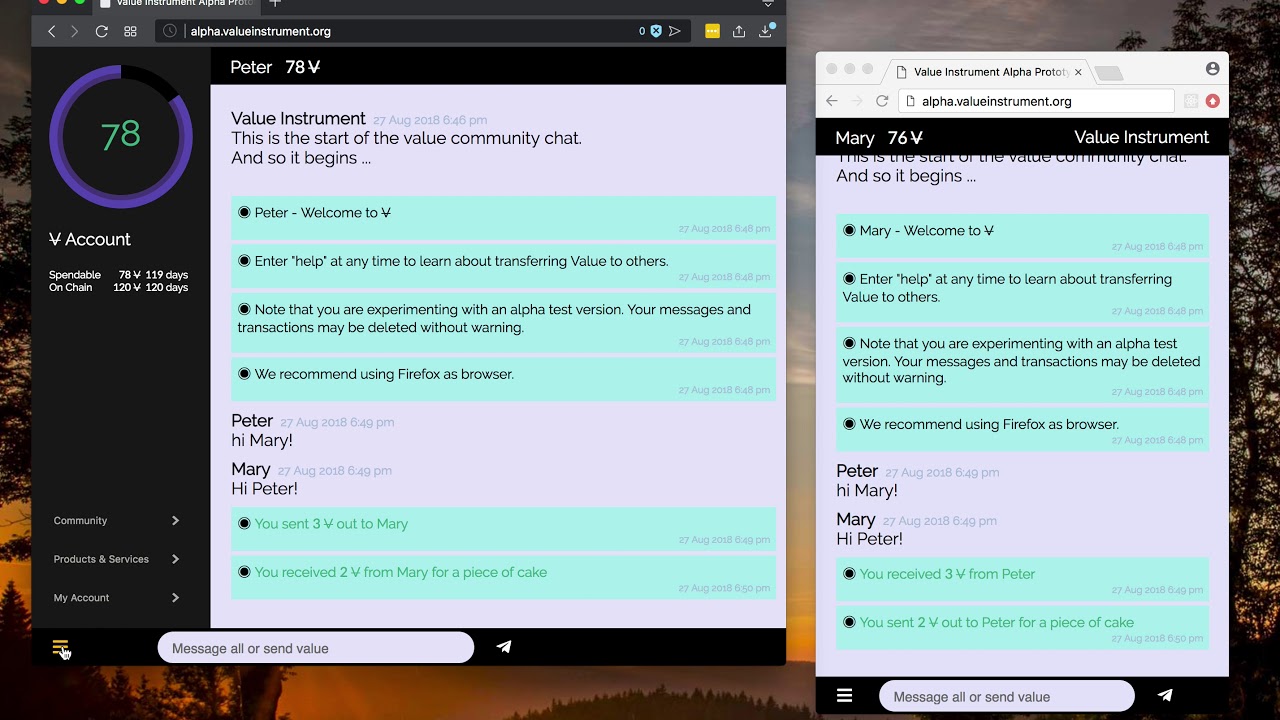The width and height of the screenshot is (1280, 720).
Task: Add new tab in the dark browser
Action: click(275, 4)
